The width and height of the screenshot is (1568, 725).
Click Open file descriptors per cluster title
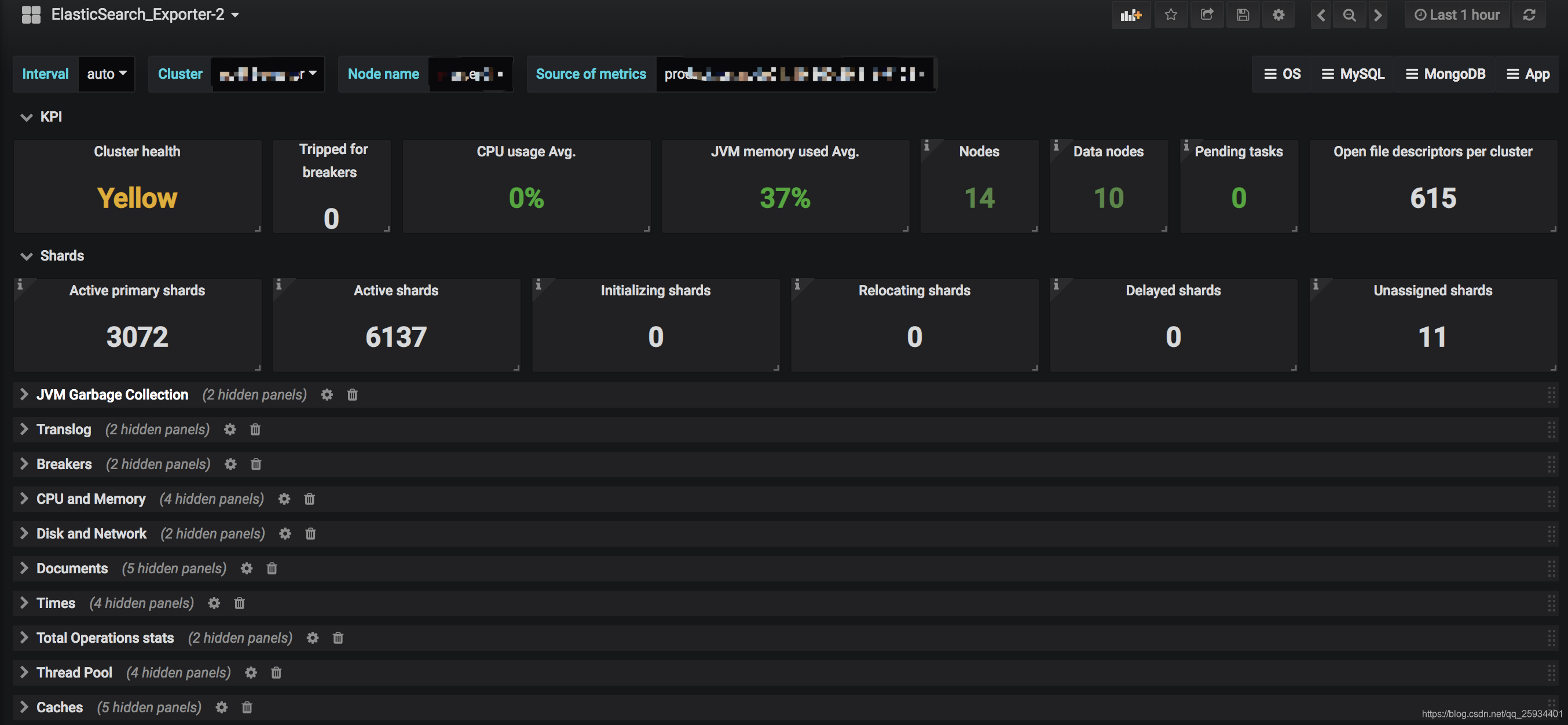point(1433,151)
